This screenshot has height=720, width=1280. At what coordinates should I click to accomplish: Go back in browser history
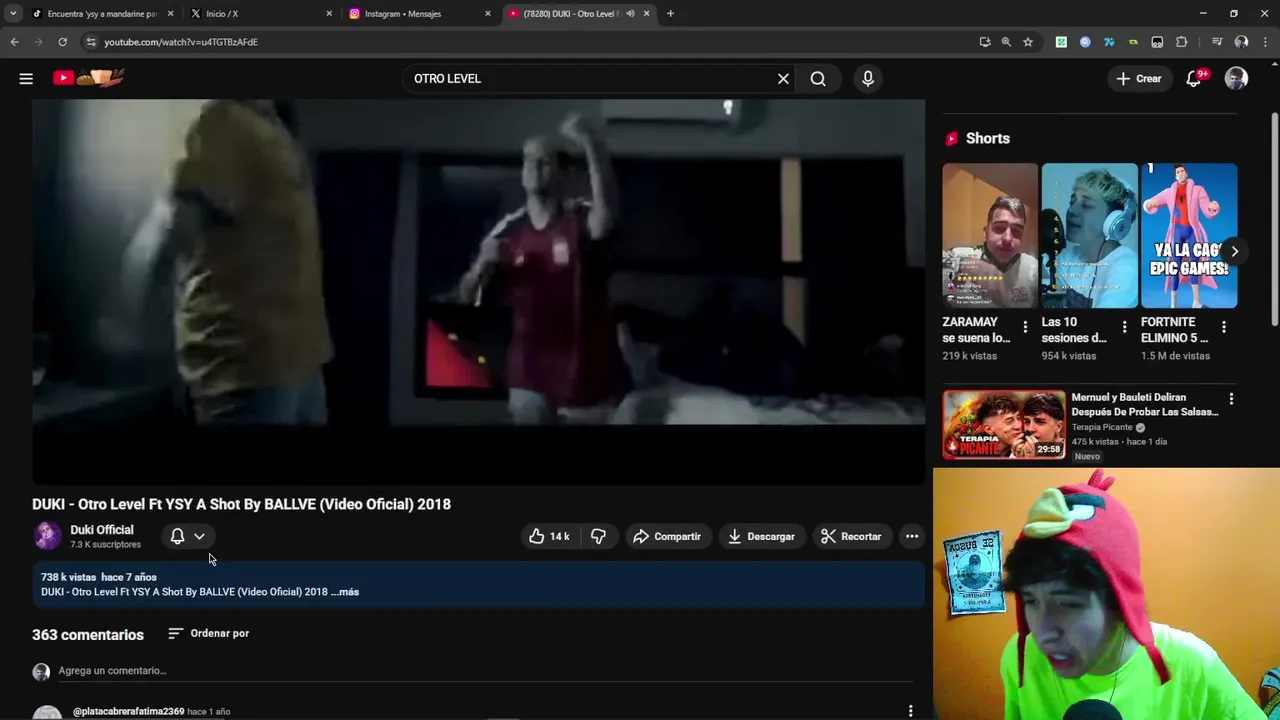[14, 42]
